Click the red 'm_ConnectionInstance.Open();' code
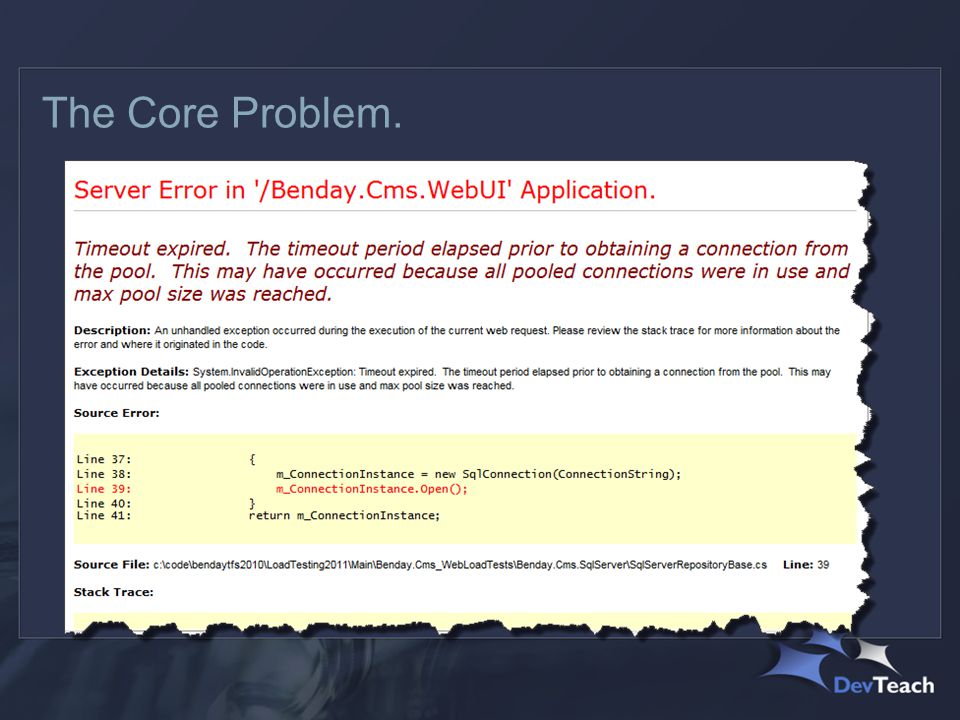 coord(372,489)
